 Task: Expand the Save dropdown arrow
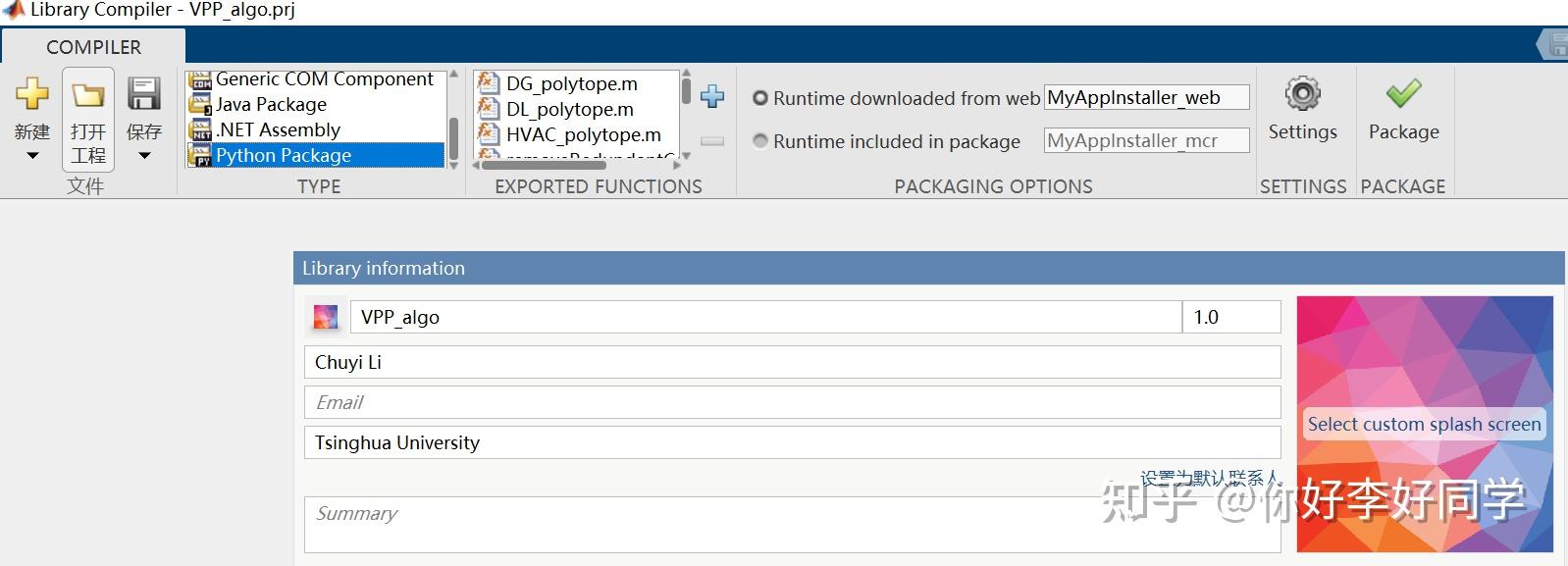[x=144, y=156]
